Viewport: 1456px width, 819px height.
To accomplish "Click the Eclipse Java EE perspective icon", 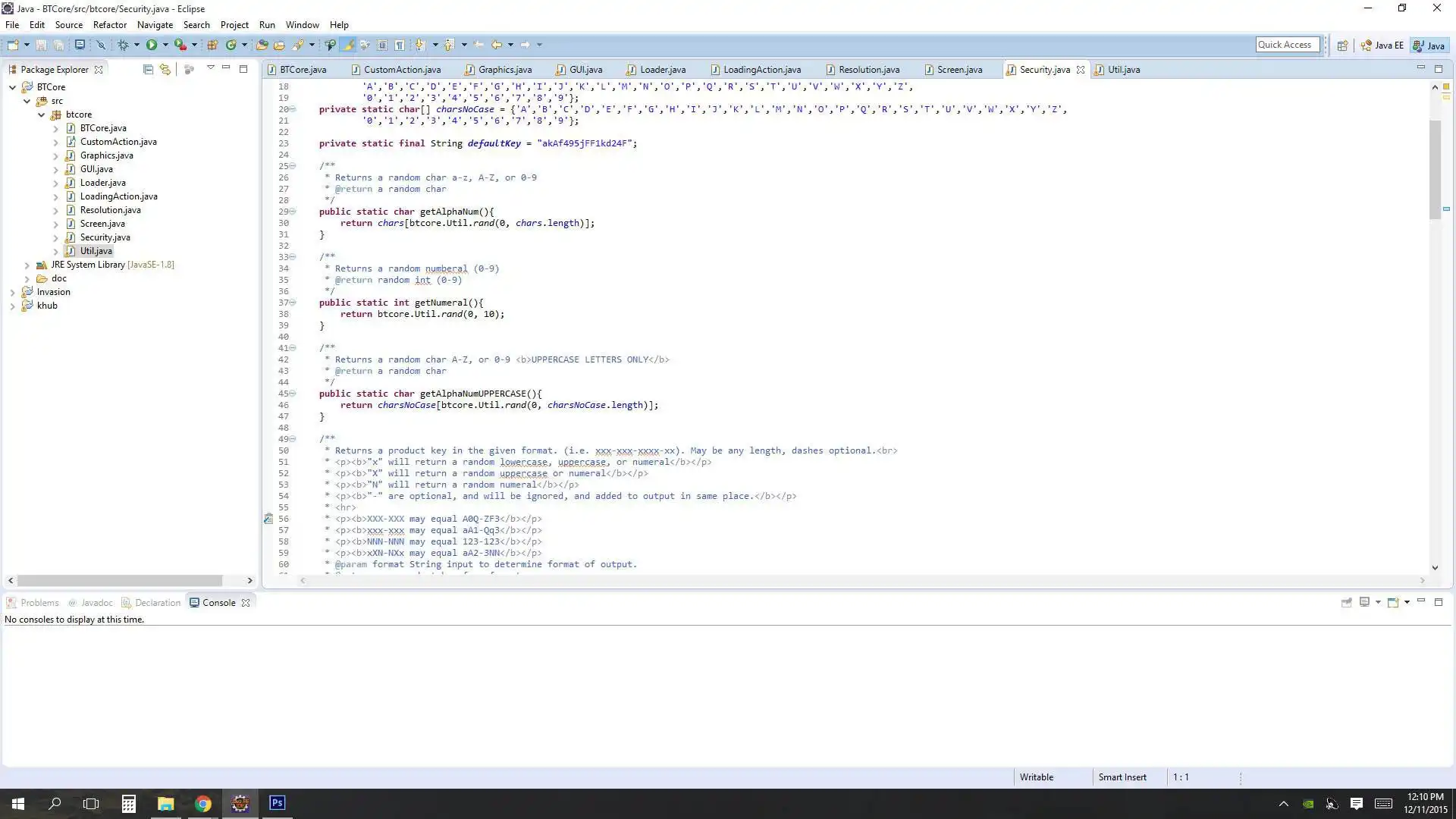I will tap(1382, 45).
